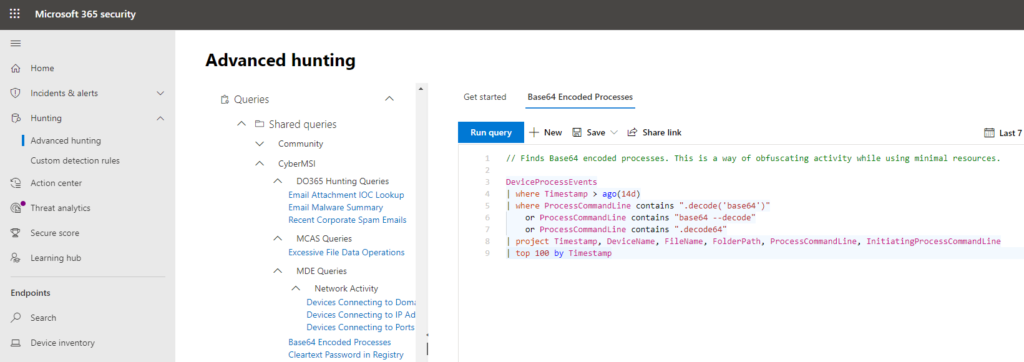The width and height of the screenshot is (1024, 362).
Task: Click the query comment on line 1
Action: pyautogui.click(x=753, y=159)
